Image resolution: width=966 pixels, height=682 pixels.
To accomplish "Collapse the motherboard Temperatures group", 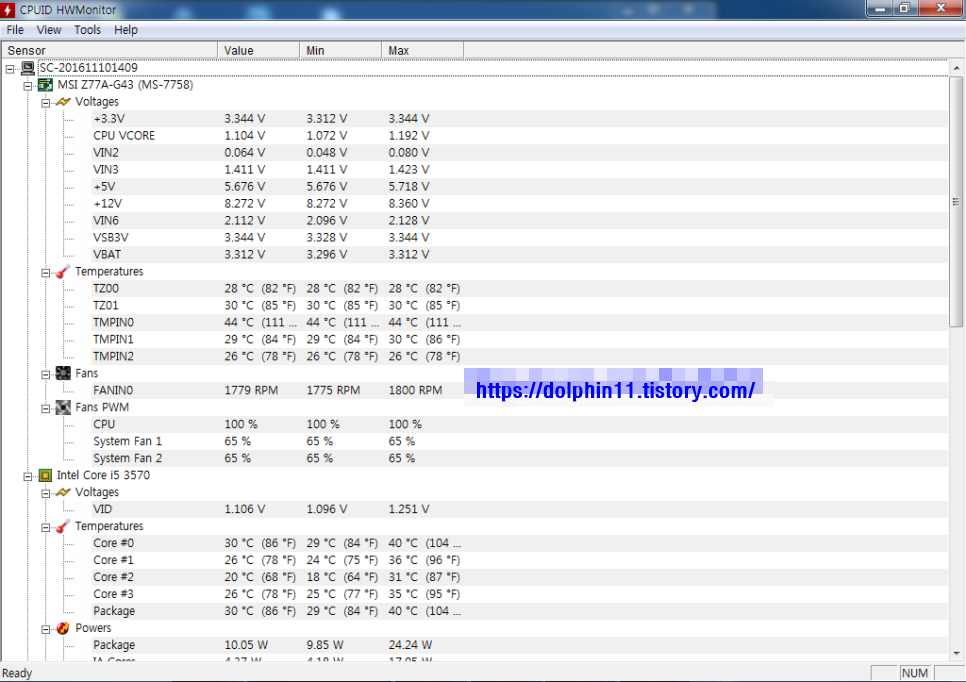I will [x=46, y=273].
